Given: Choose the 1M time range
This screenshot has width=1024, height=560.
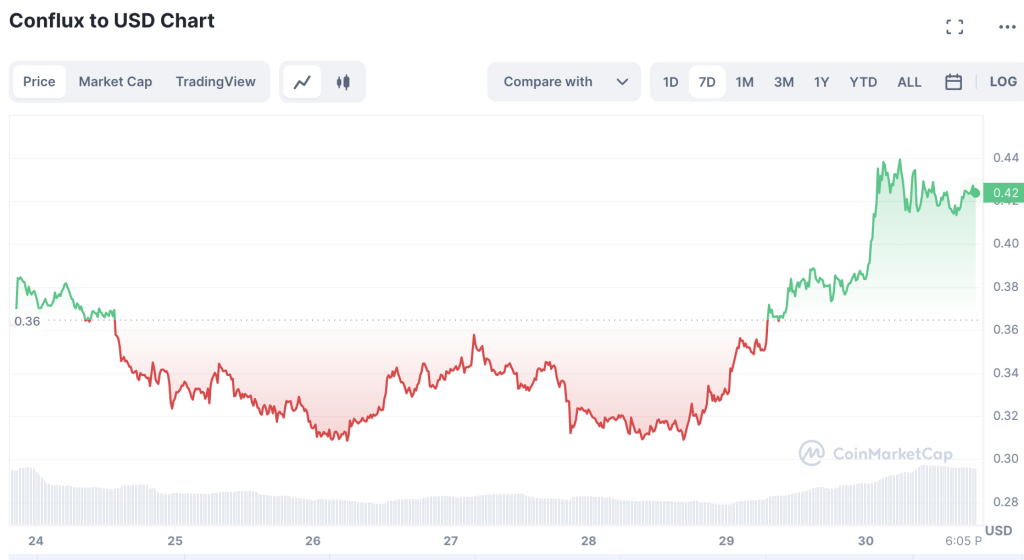Looking at the screenshot, I should [x=744, y=82].
